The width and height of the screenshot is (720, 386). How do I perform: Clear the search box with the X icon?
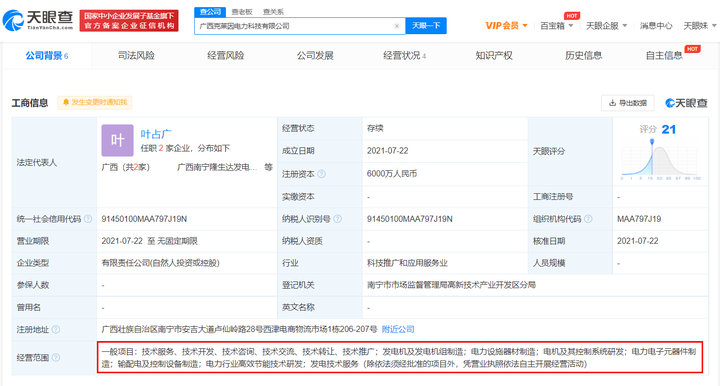(x=397, y=26)
